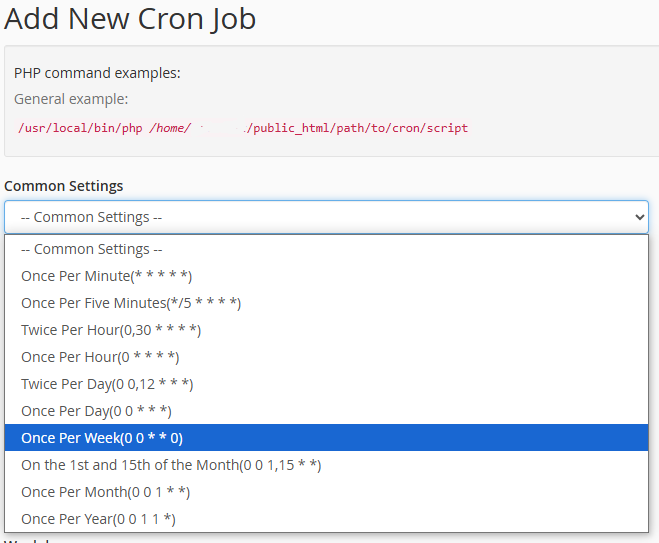
Task: Choose 1st and 15th of the Month option
Action: pos(171,465)
